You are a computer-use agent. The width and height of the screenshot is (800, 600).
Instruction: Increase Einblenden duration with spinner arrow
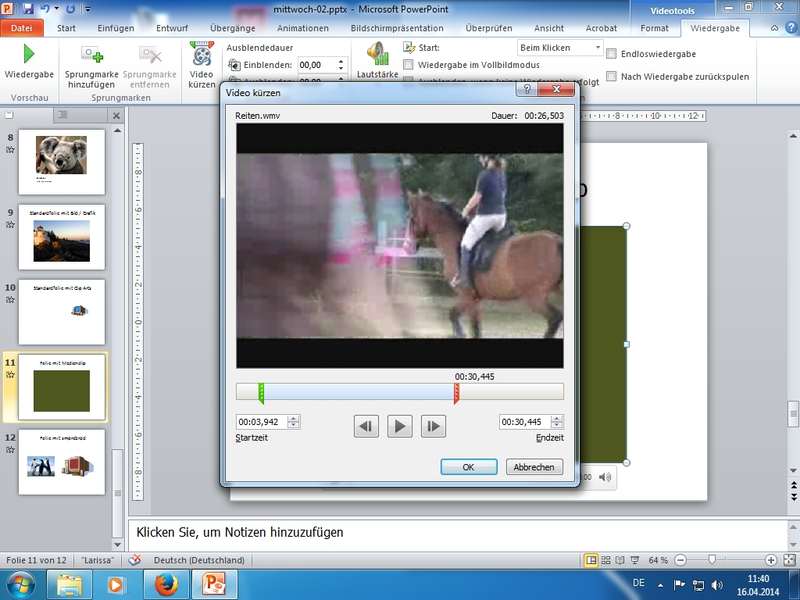pyautogui.click(x=341, y=61)
